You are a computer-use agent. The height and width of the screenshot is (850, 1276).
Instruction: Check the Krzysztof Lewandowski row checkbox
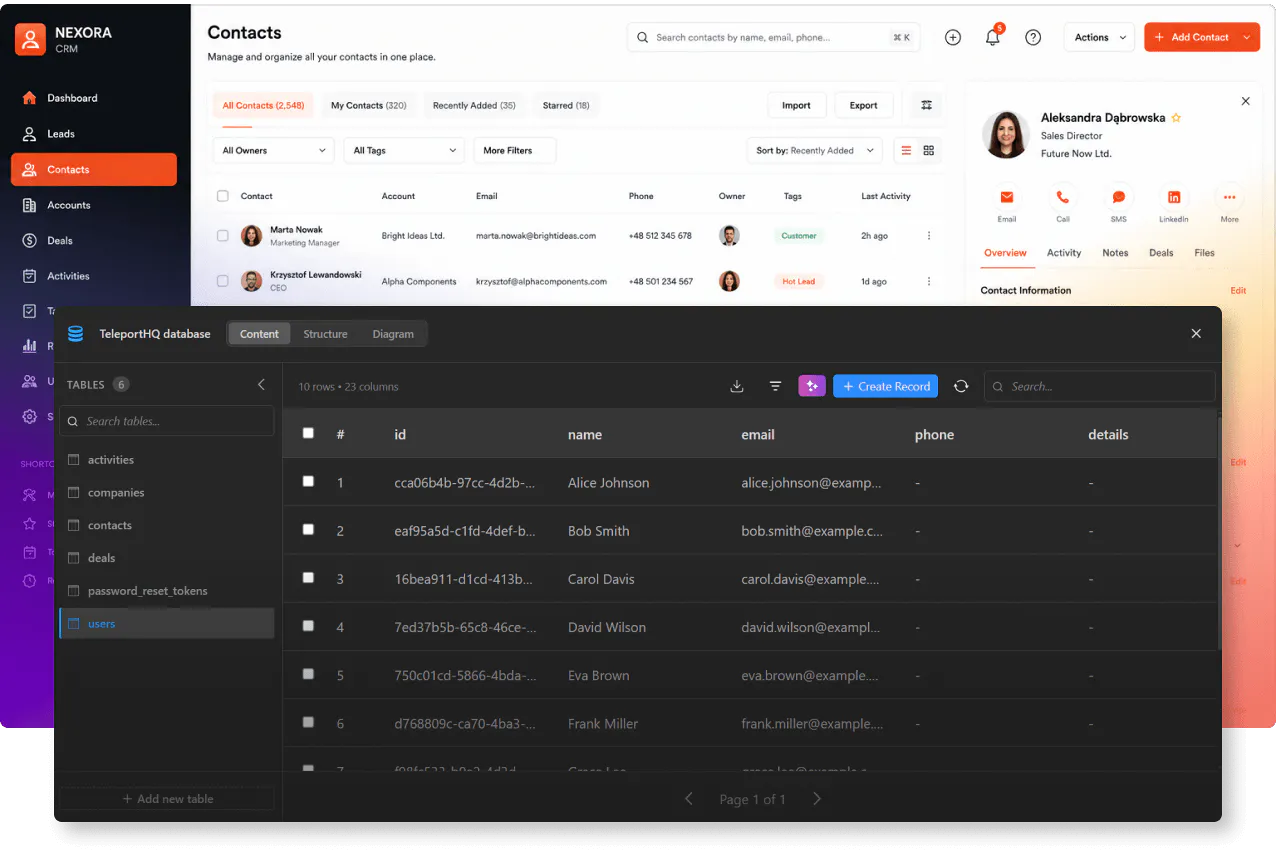coord(223,281)
